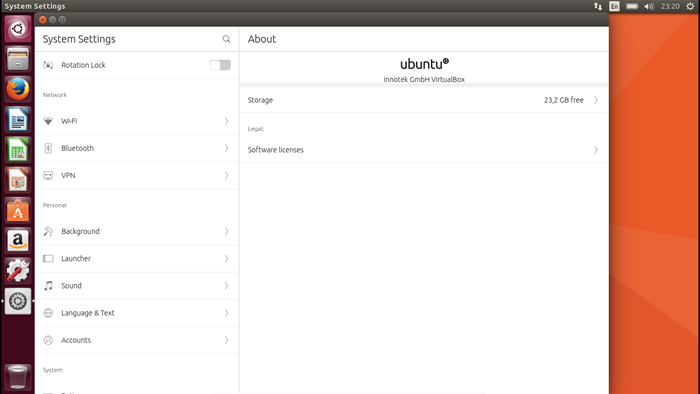Expand the Launcher settings chevron
This screenshot has height=394, width=700.
(x=226, y=258)
